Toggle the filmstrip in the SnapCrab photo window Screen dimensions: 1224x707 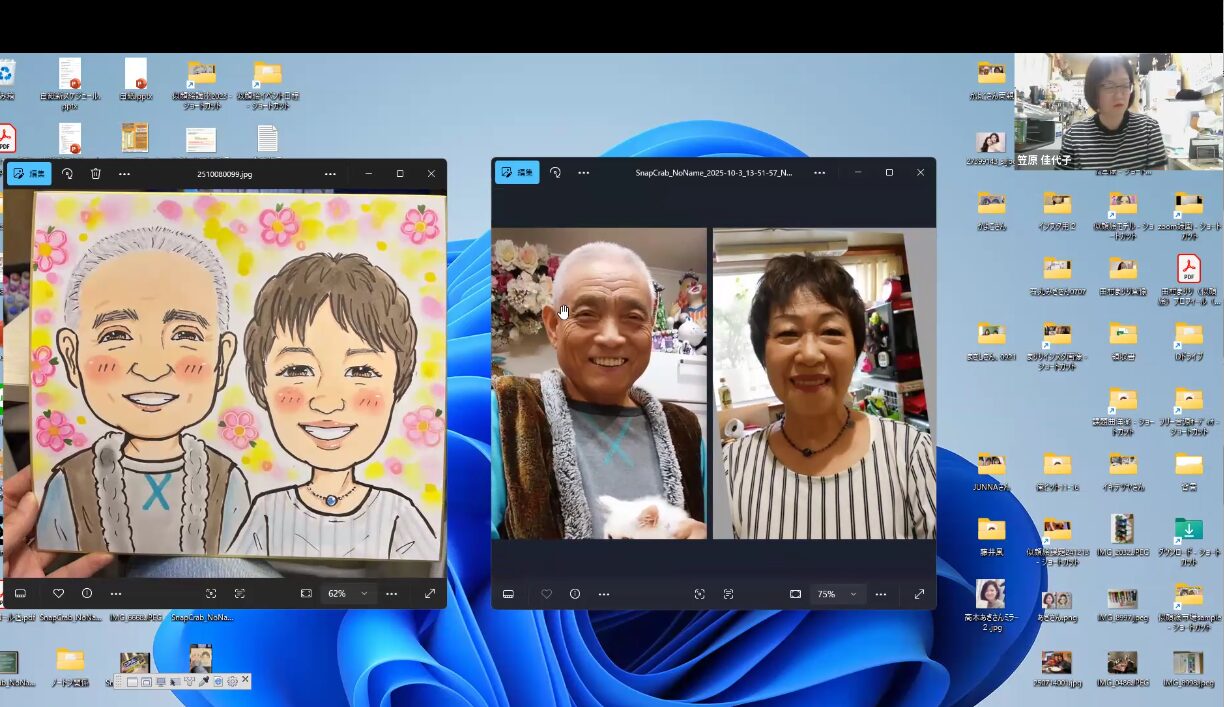click(508, 593)
